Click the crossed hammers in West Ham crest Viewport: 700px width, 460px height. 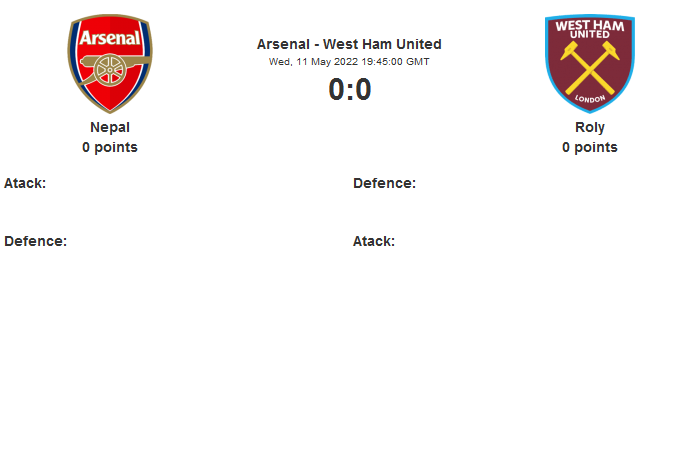point(589,70)
